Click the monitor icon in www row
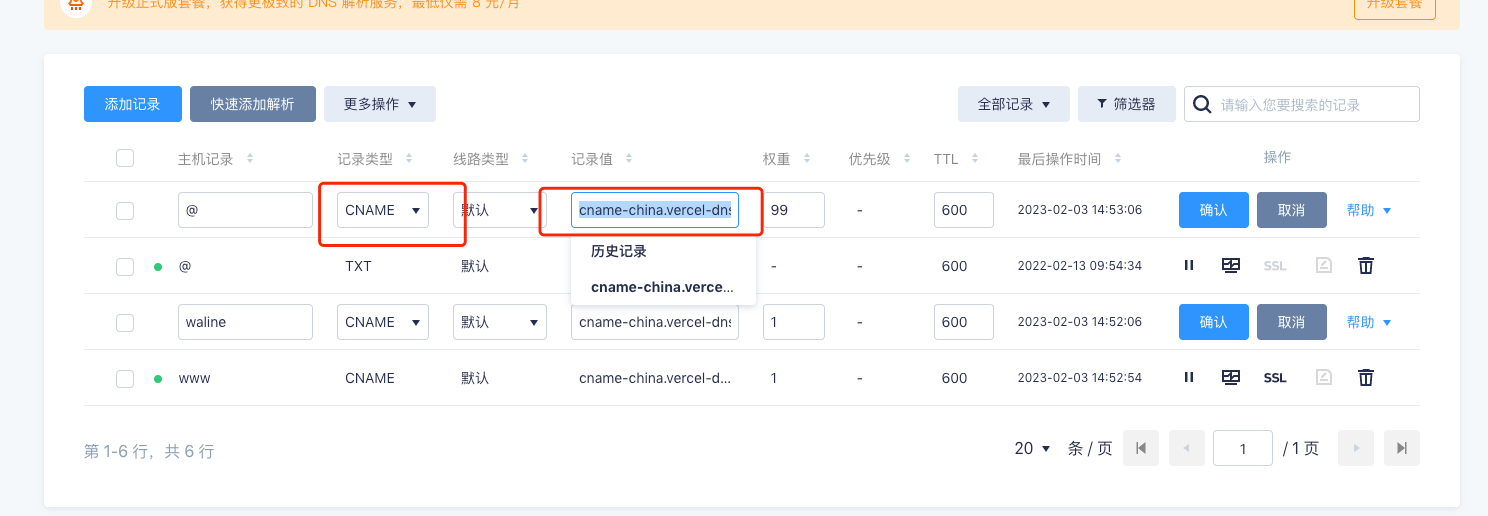The width and height of the screenshot is (1488, 516). click(x=1231, y=377)
